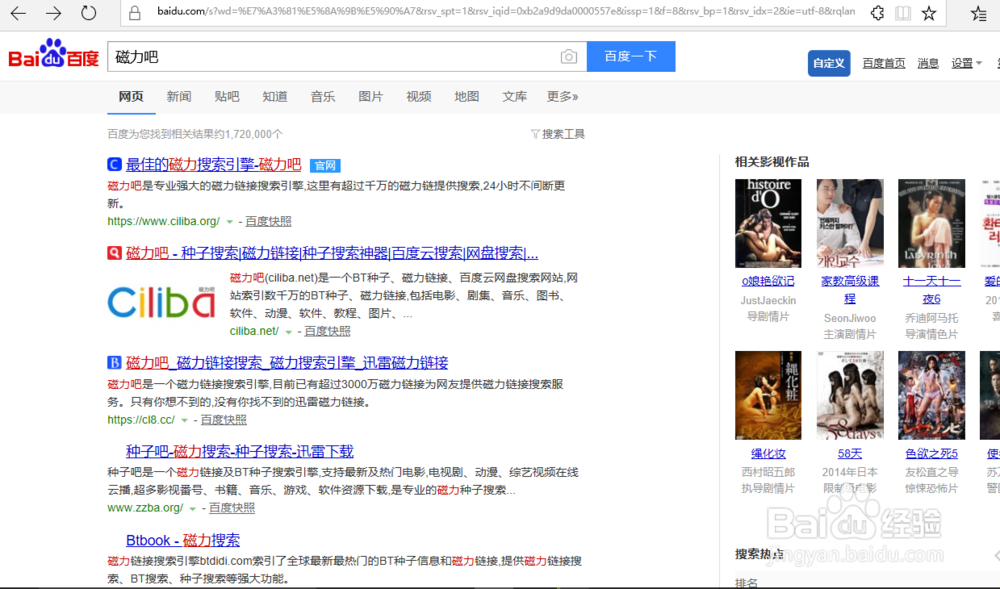Click the Labyrinth poster thumbnail
This screenshot has width=1000, height=589.
pos(932,223)
